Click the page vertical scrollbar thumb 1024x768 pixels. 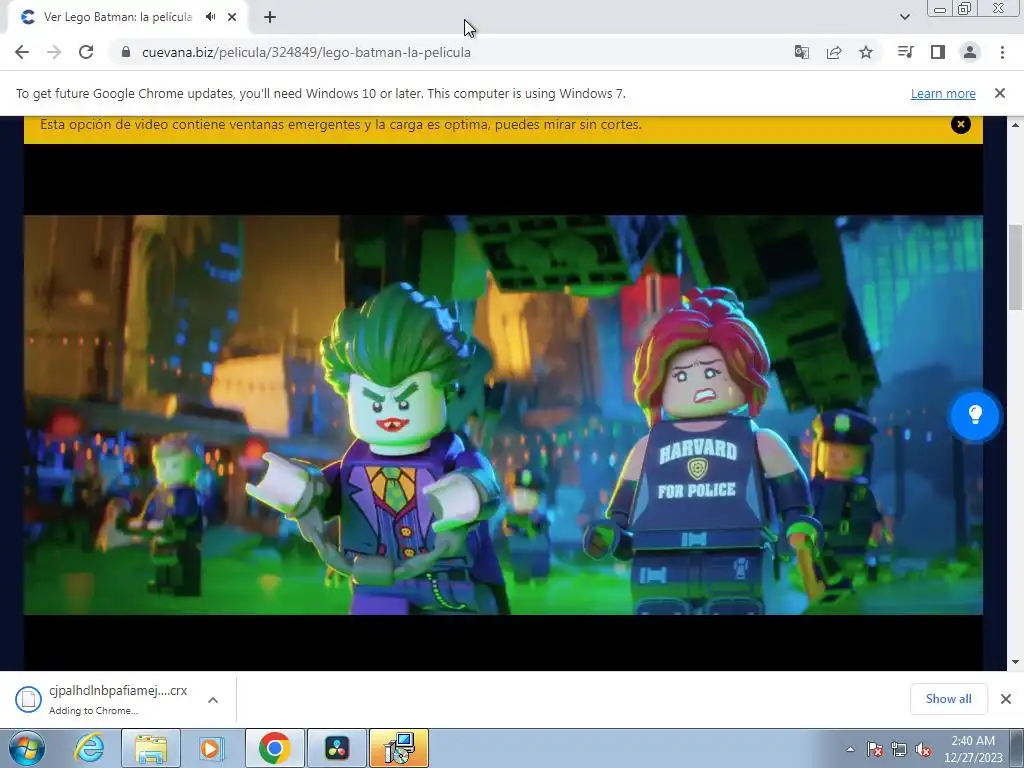click(1016, 266)
